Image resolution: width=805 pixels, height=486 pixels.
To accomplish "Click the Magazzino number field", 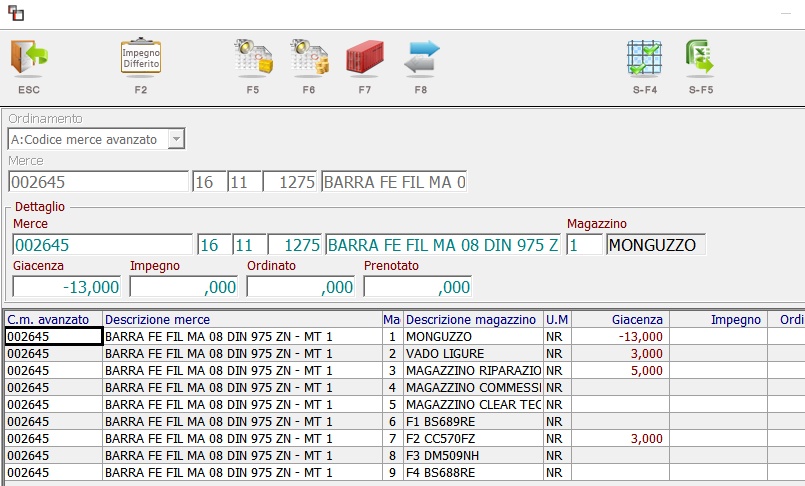I will coord(584,245).
